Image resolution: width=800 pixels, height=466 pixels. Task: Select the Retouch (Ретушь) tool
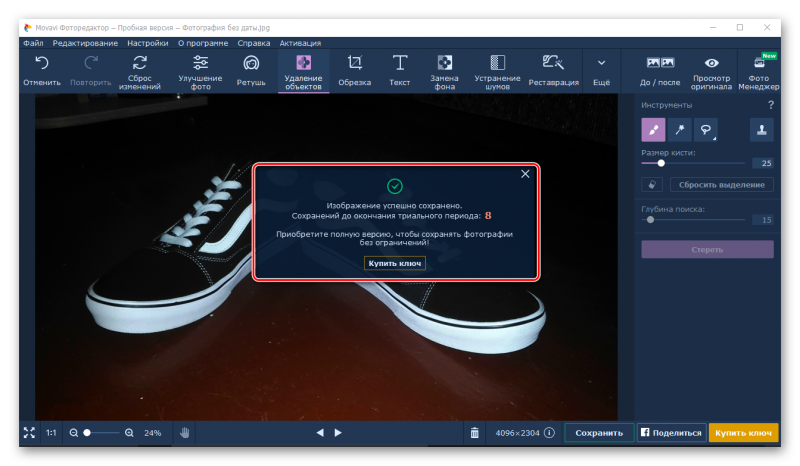coord(251,69)
